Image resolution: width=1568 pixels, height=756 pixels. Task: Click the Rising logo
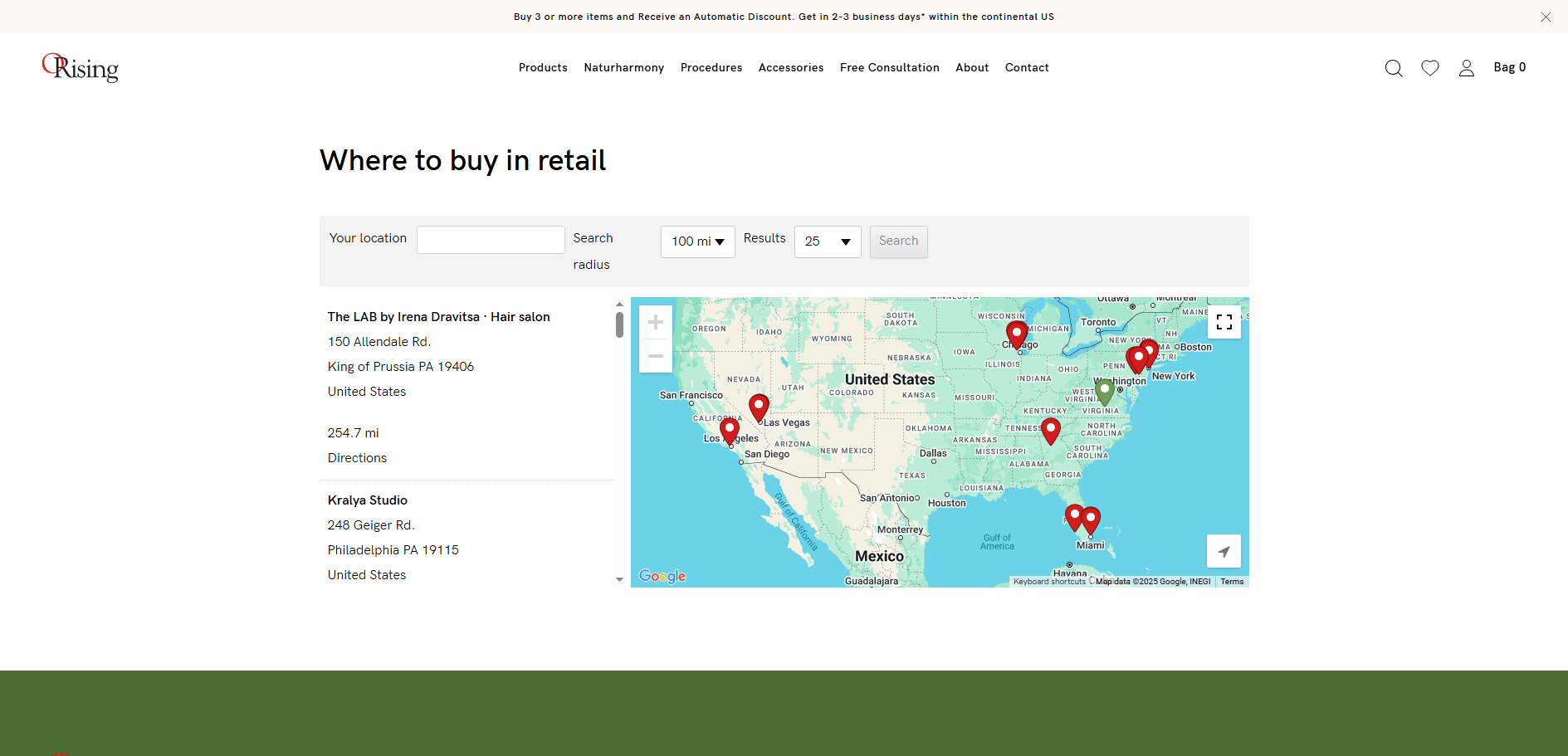coord(81,68)
